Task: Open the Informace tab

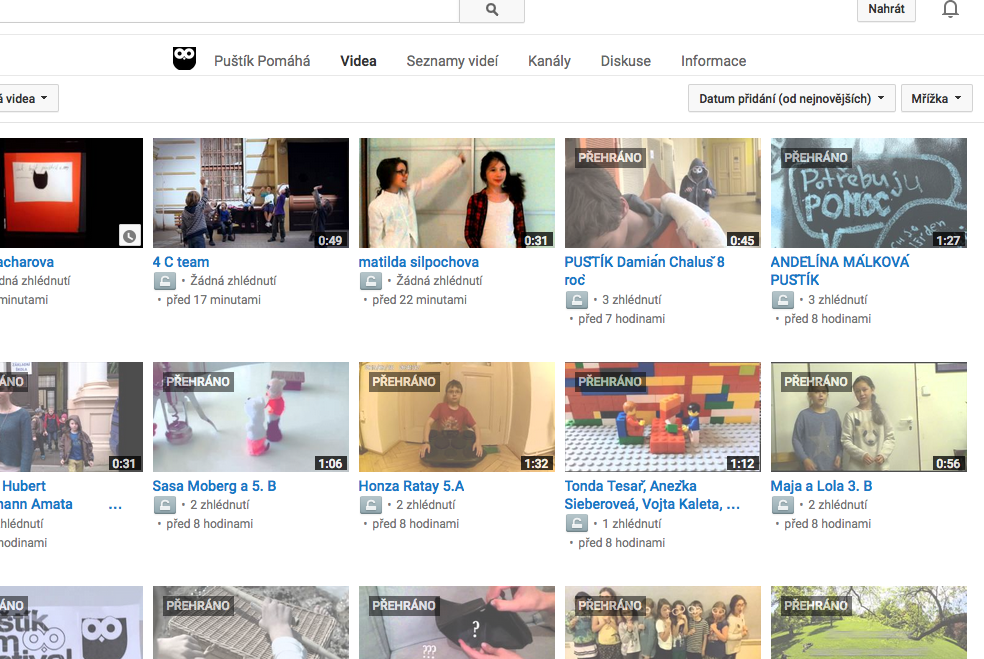Action: tap(714, 61)
